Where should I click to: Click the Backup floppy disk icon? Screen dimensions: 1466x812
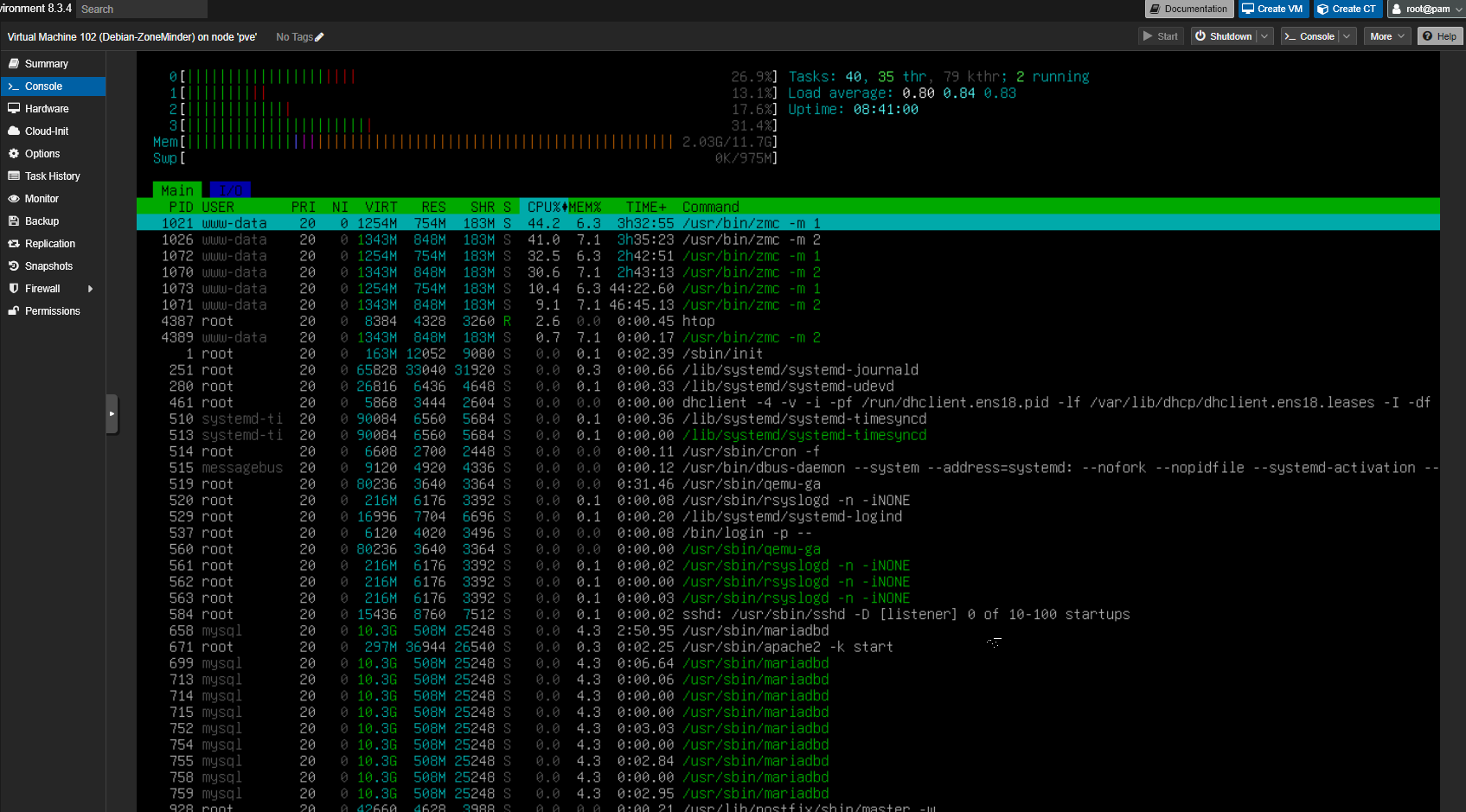(14, 221)
